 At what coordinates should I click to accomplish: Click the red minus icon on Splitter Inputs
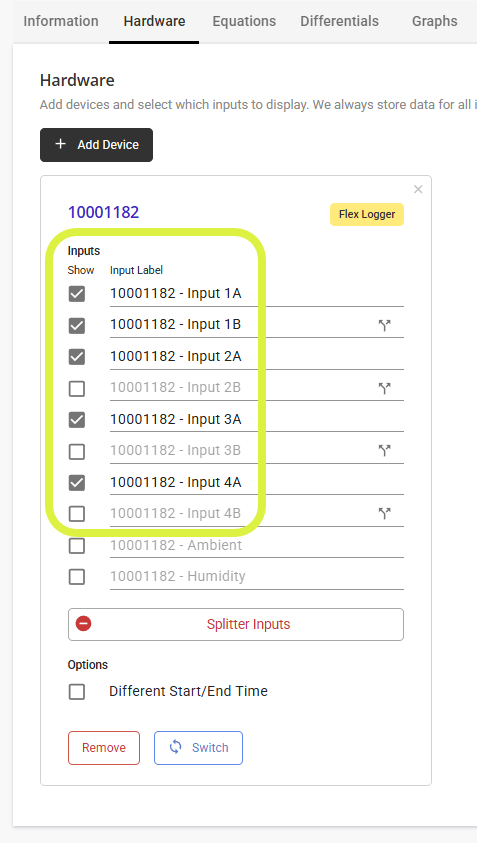tap(83, 624)
